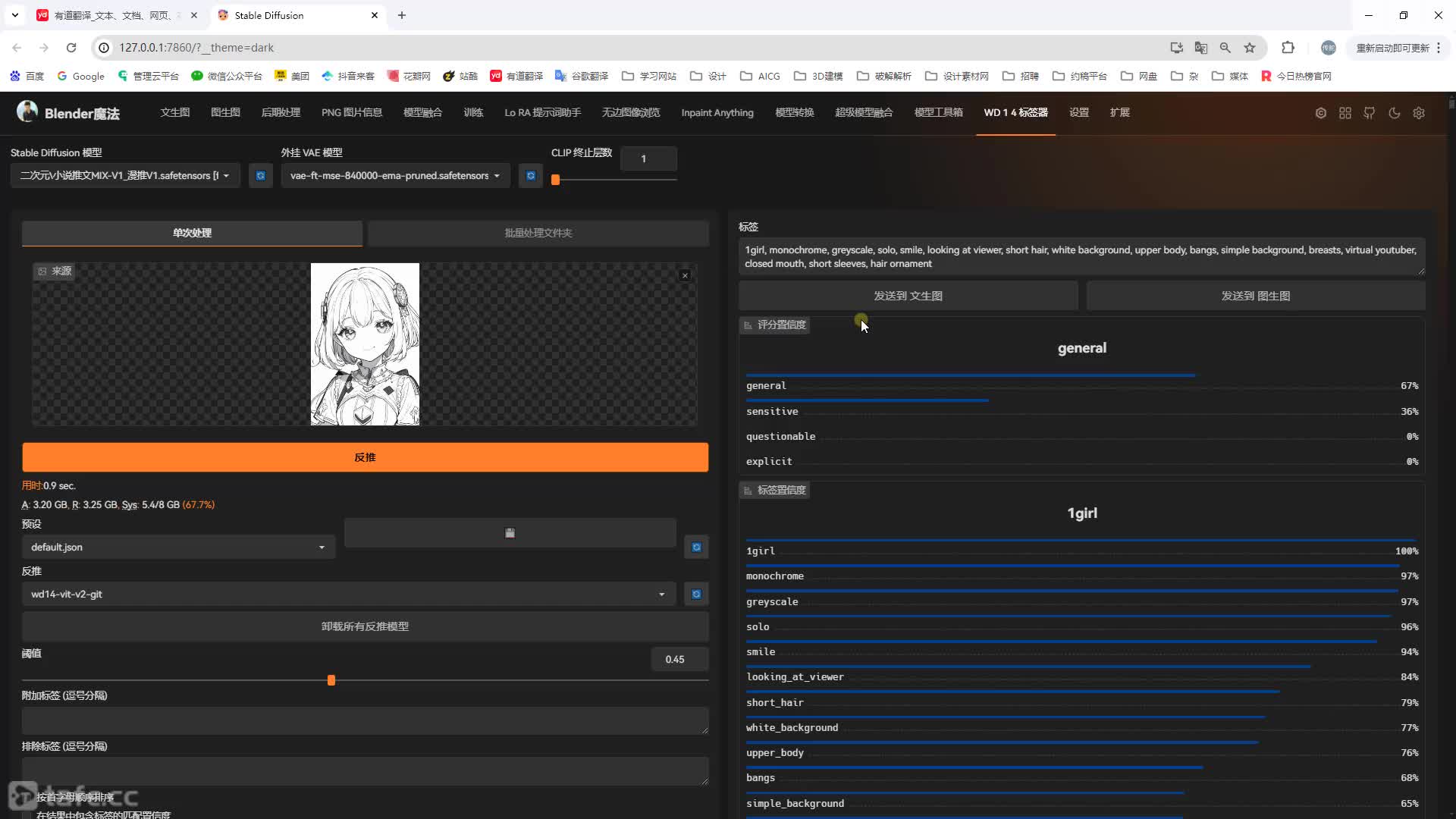1456x819 pixels.
Task: Click the GitHub icon in the header
Action: (1370, 113)
